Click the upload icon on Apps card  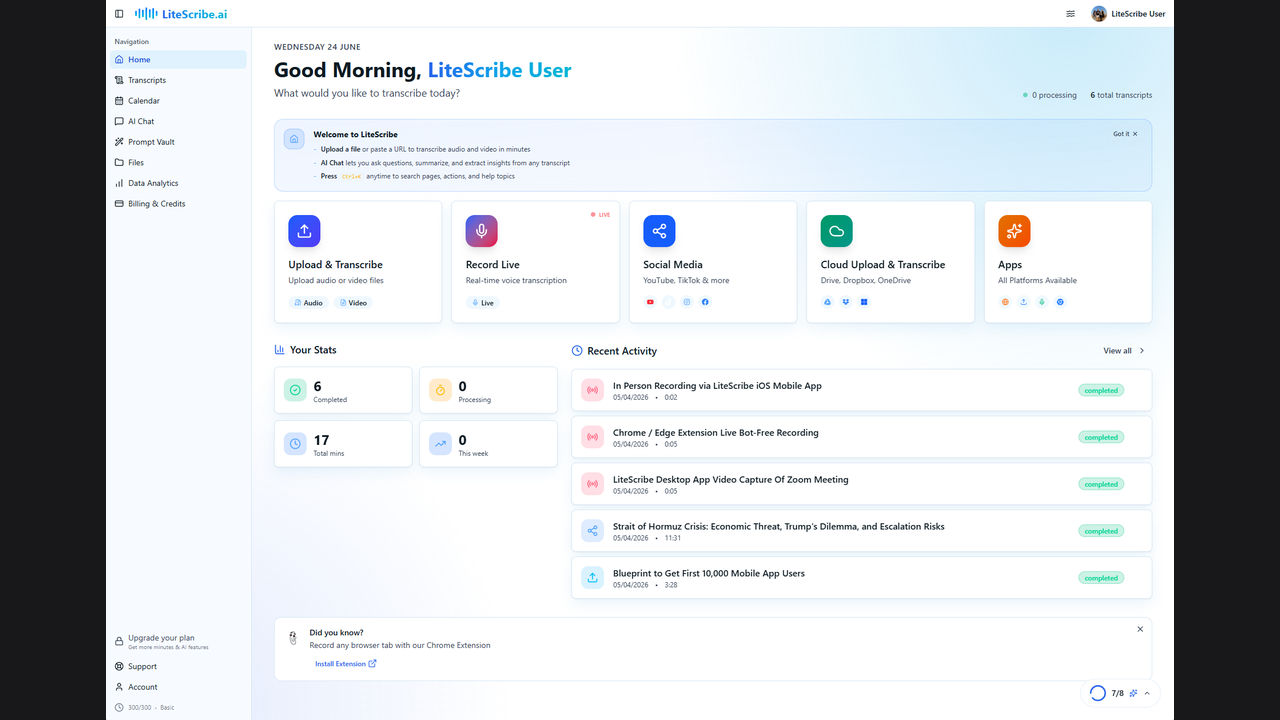[1023, 302]
